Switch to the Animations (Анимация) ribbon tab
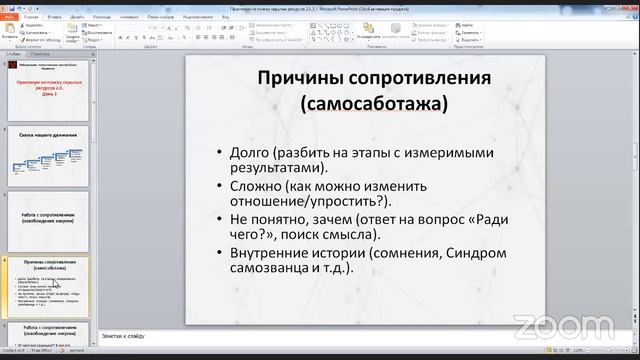The height and width of the screenshot is (360, 640). pyautogui.click(x=129, y=17)
